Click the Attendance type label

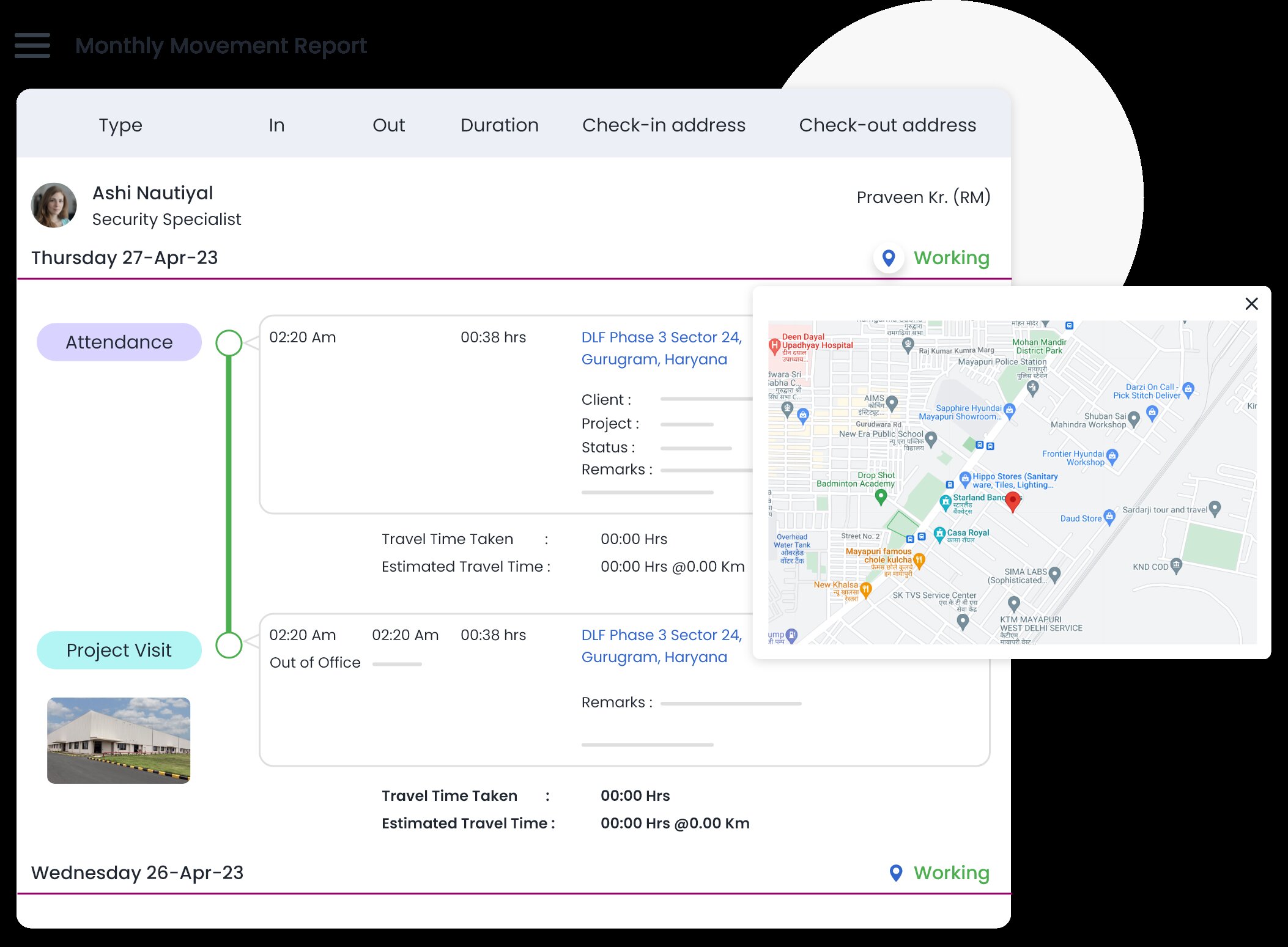tap(119, 342)
